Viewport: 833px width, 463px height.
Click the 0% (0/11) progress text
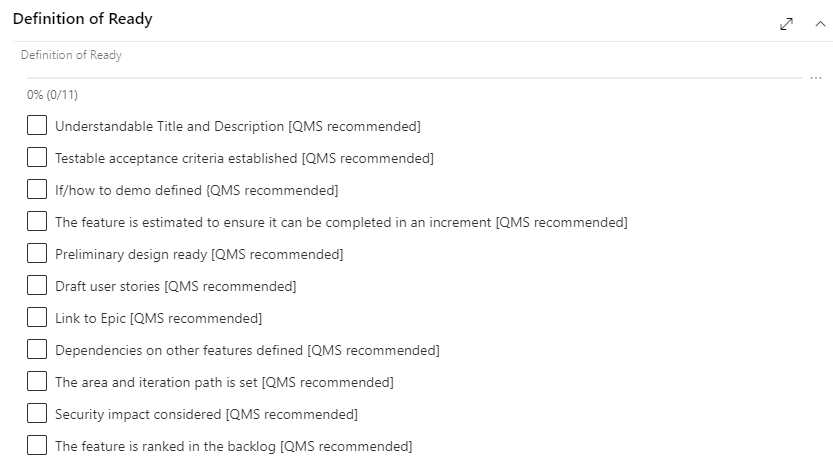click(x=52, y=95)
